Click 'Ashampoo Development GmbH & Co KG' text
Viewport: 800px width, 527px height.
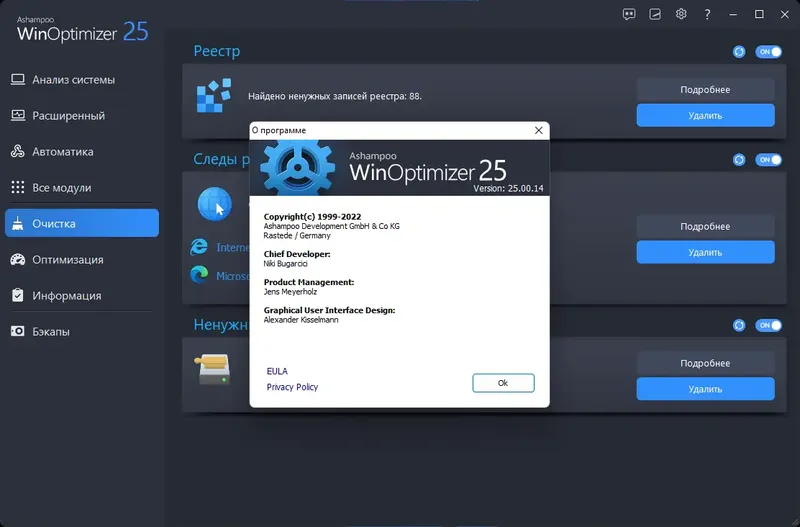click(x=332, y=226)
